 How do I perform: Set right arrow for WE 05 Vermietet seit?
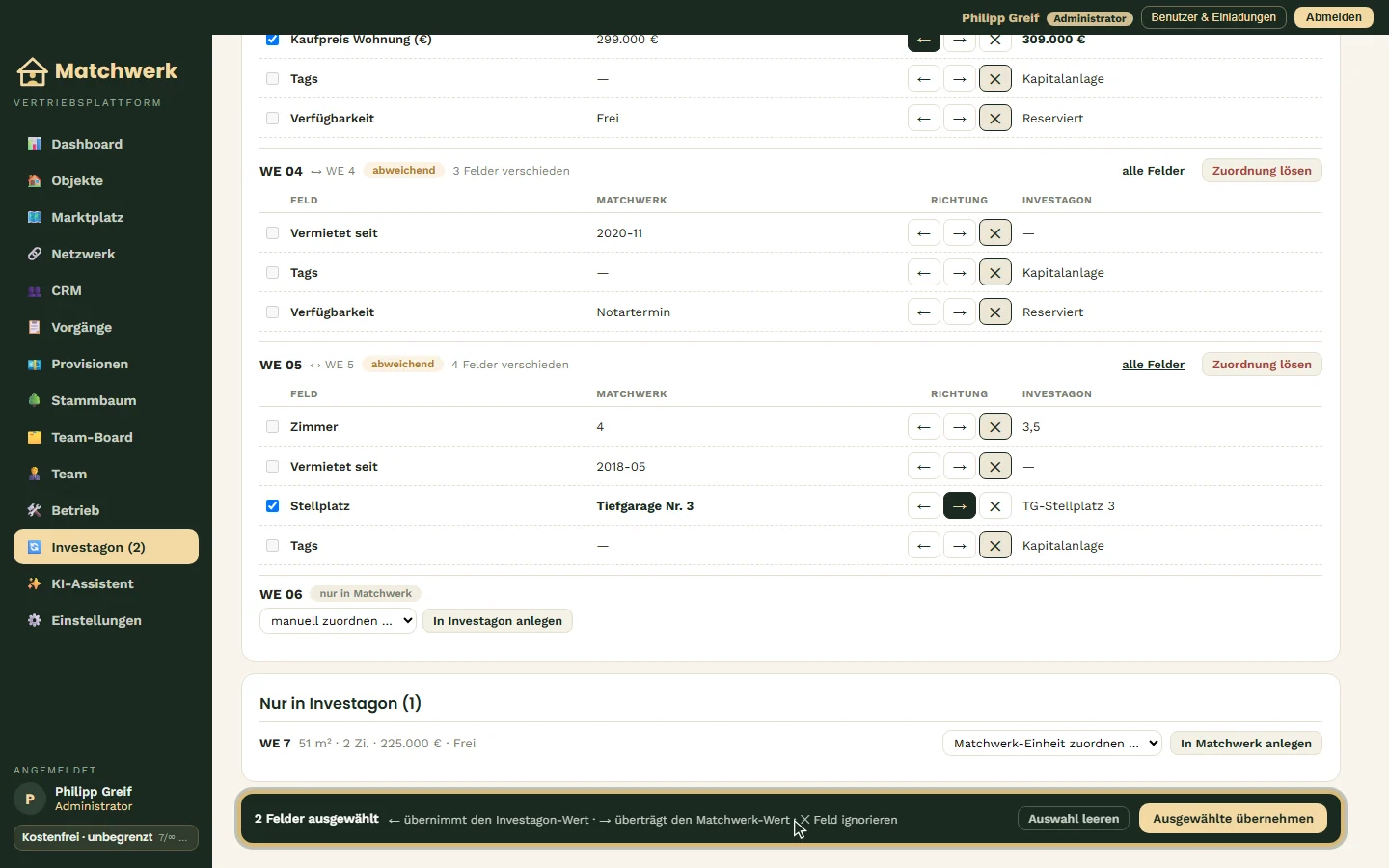[960, 467]
